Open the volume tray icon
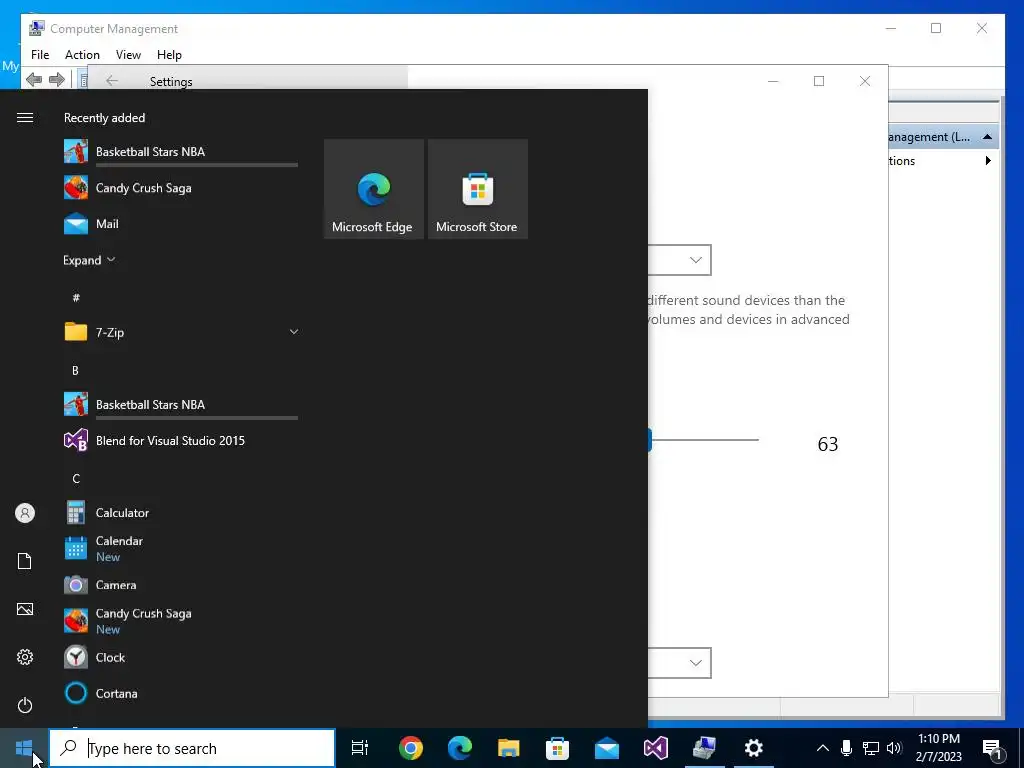This screenshot has height=768, width=1024. 894,748
